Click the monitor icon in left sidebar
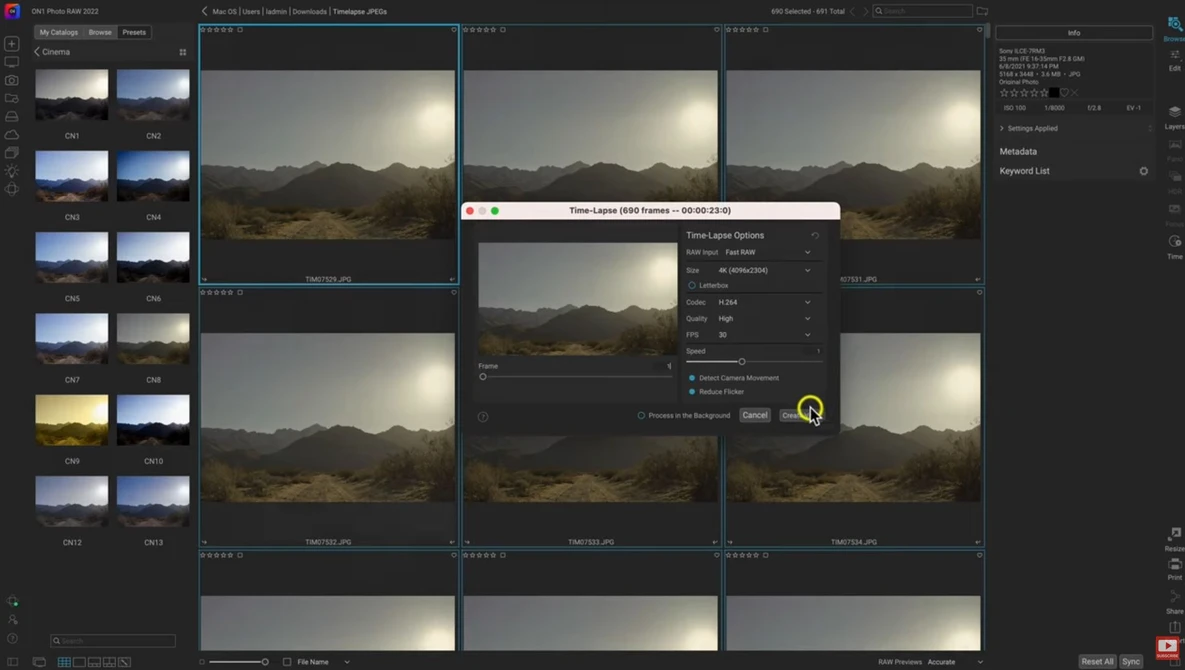 tap(11, 62)
